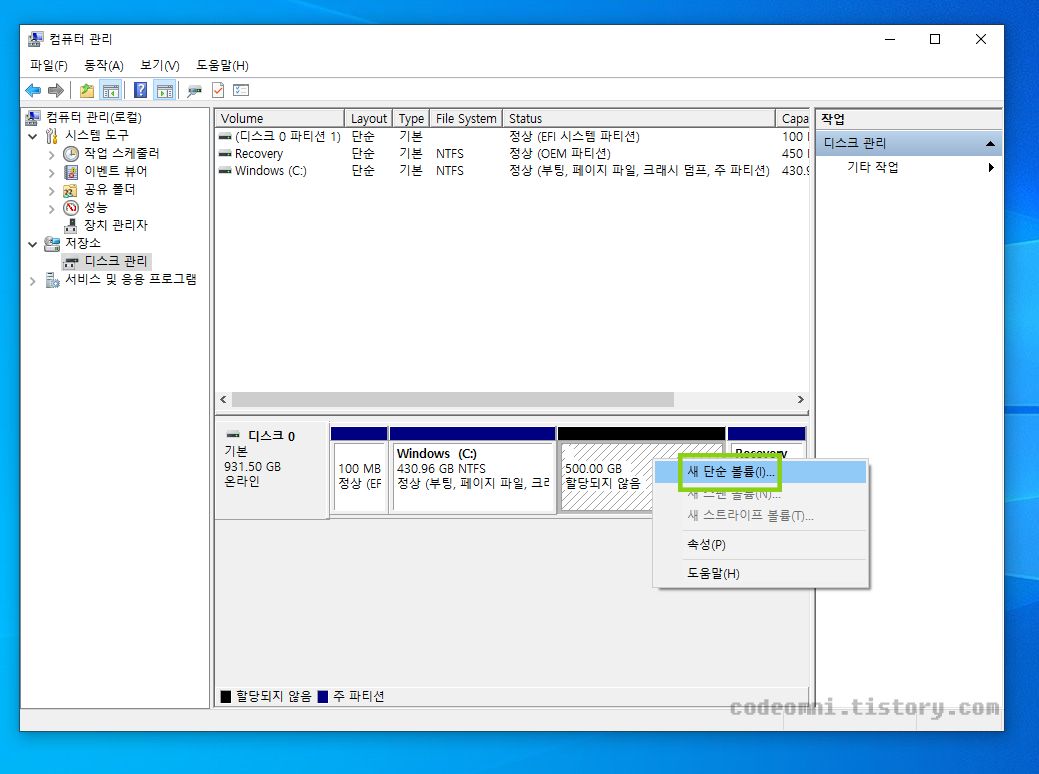Screen dimensions: 1039x774
Task: Collapse the System Tools tree node
Action: point(32,137)
